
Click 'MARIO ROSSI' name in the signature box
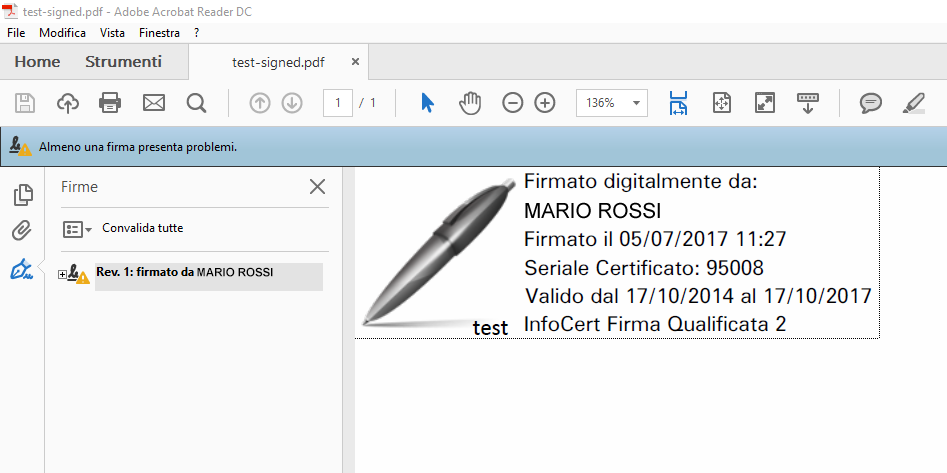[592, 210]
